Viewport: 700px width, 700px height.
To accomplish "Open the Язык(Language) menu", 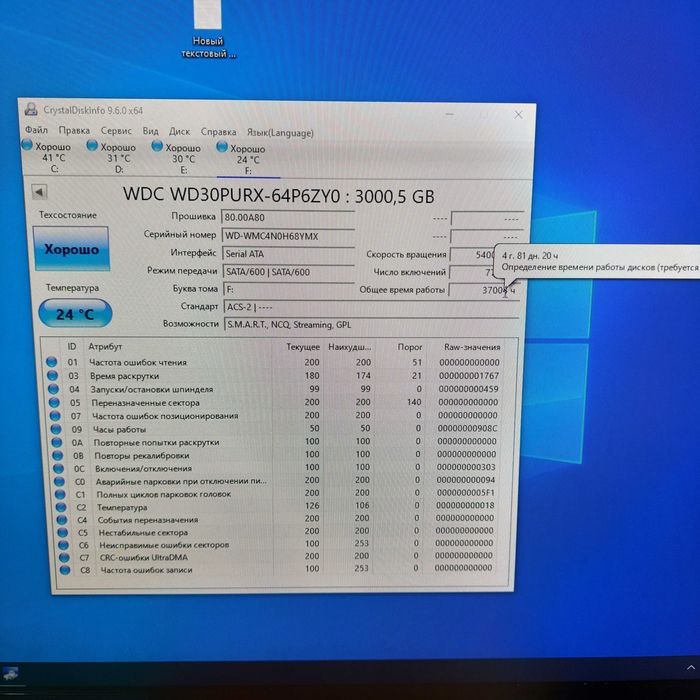I will (280, 133).
